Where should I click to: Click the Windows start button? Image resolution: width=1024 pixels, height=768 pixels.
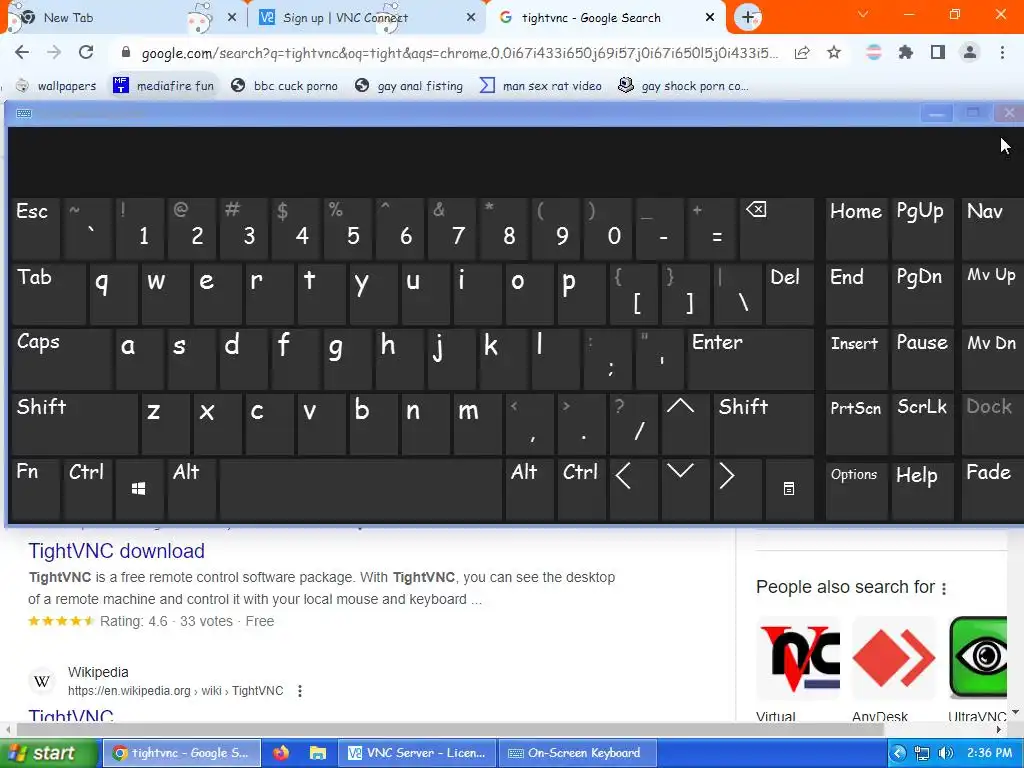click(48, 753)
